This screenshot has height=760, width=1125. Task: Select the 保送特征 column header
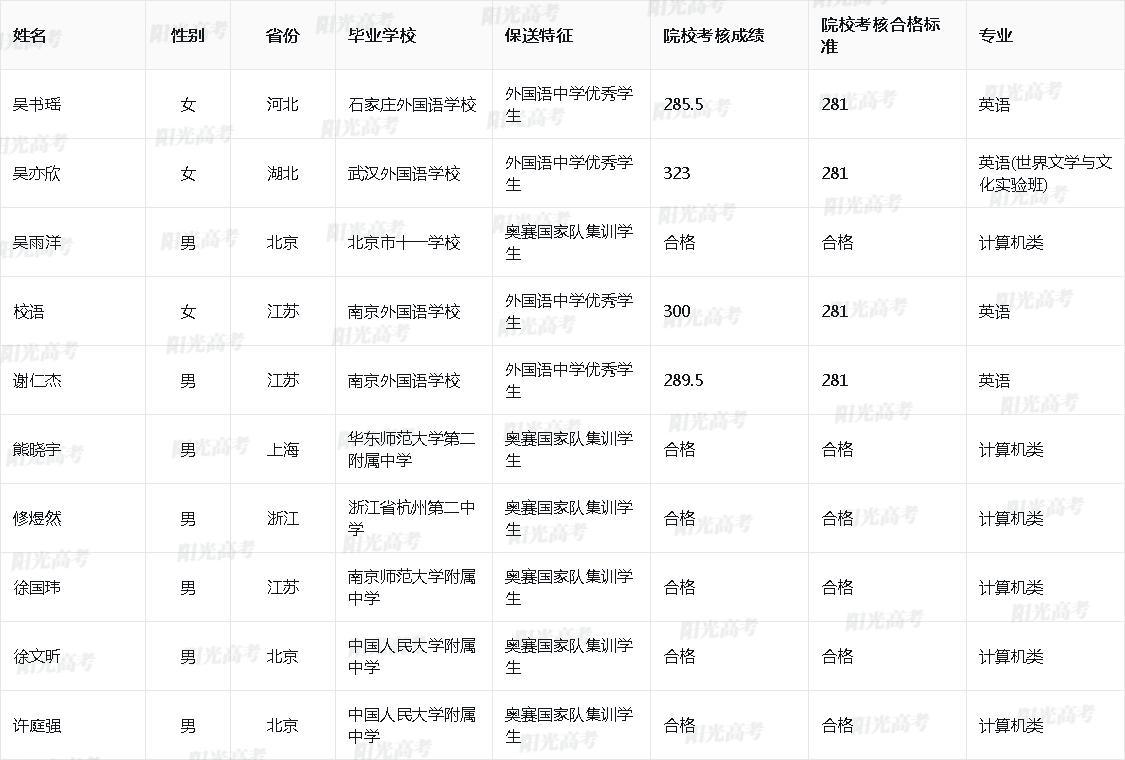pyautogui.click(x=539, y=35)
